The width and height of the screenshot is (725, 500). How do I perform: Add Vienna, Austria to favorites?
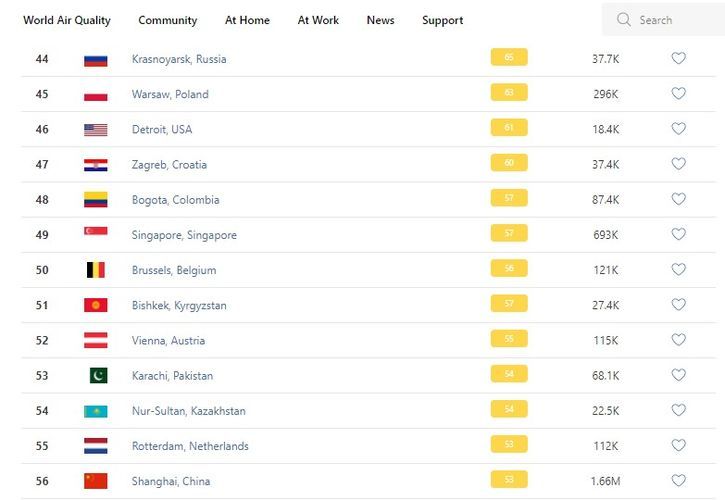(678, 340)
